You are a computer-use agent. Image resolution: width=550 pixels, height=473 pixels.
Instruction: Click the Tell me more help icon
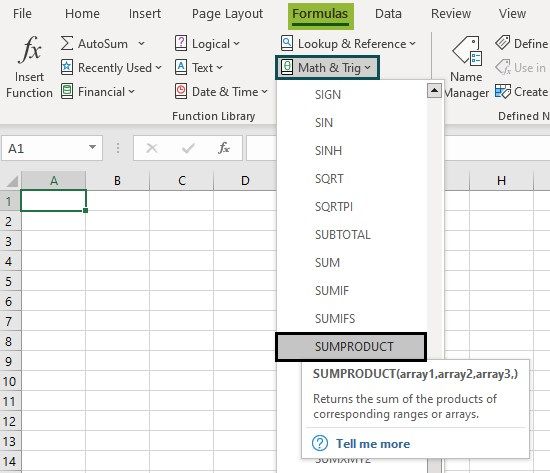(320, 443)
